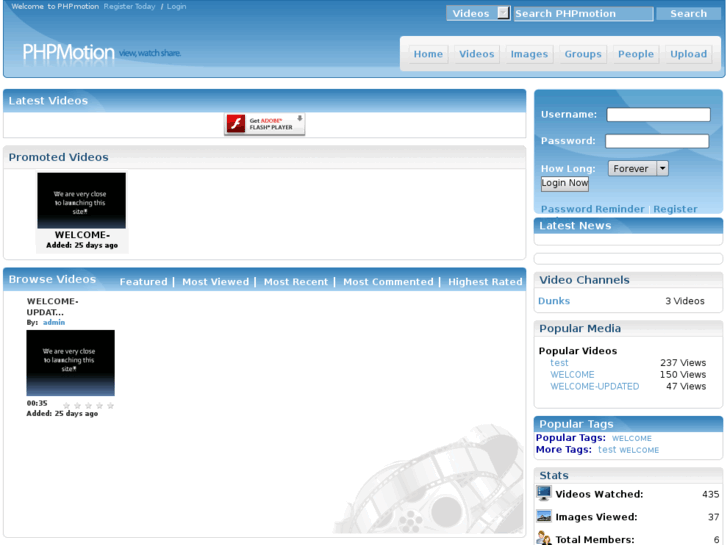Select the Highest Rated browse filter

485,282
